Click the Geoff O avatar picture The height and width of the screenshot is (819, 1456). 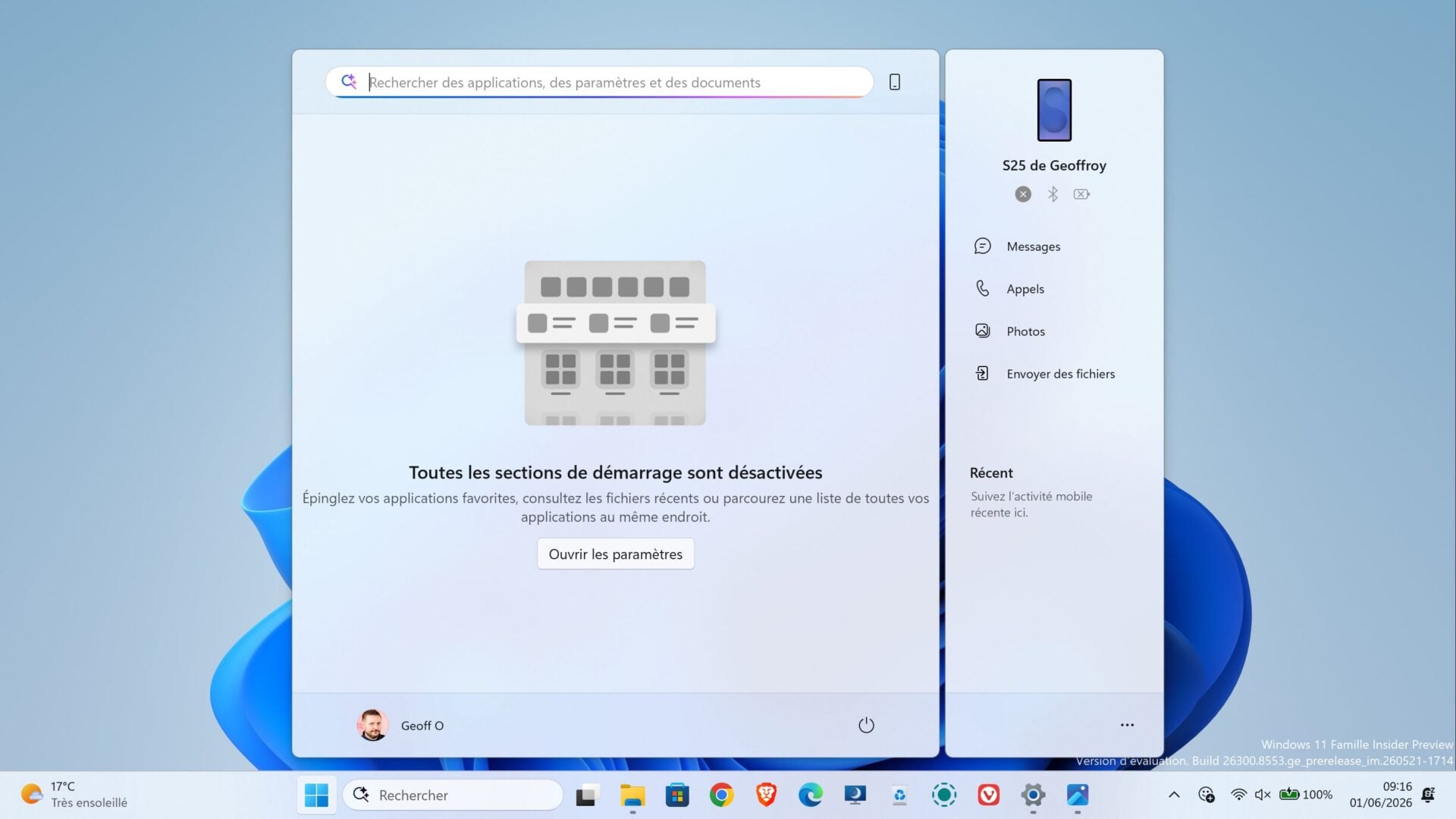tap(372, 725)
